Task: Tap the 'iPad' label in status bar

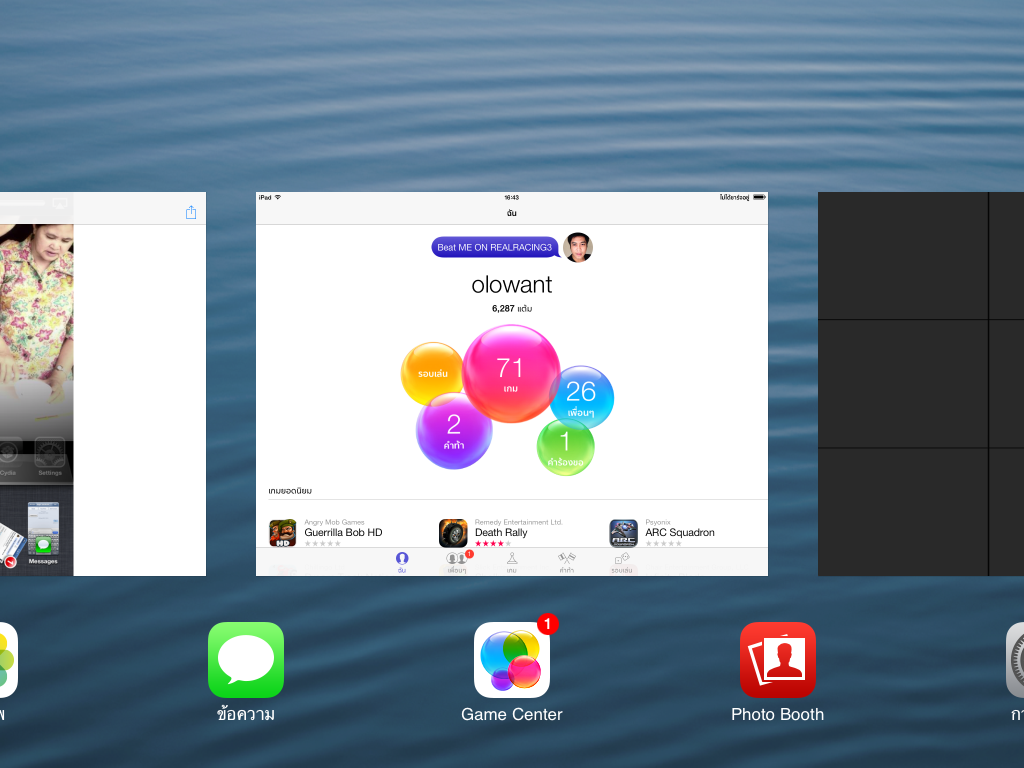Action: tap(265, 197)
